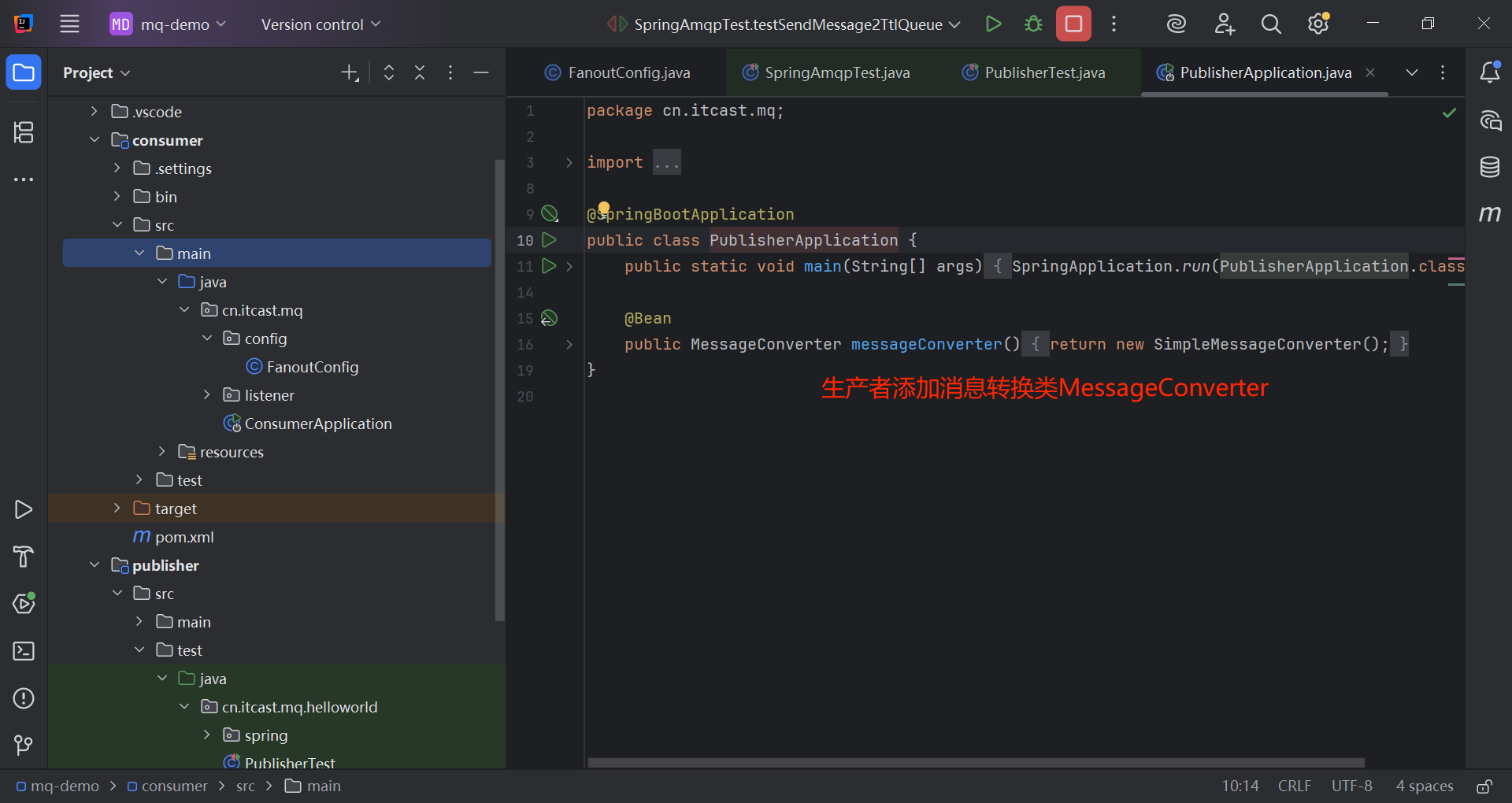
Task: Start debugging with the bug icon
Action: 1033,24
